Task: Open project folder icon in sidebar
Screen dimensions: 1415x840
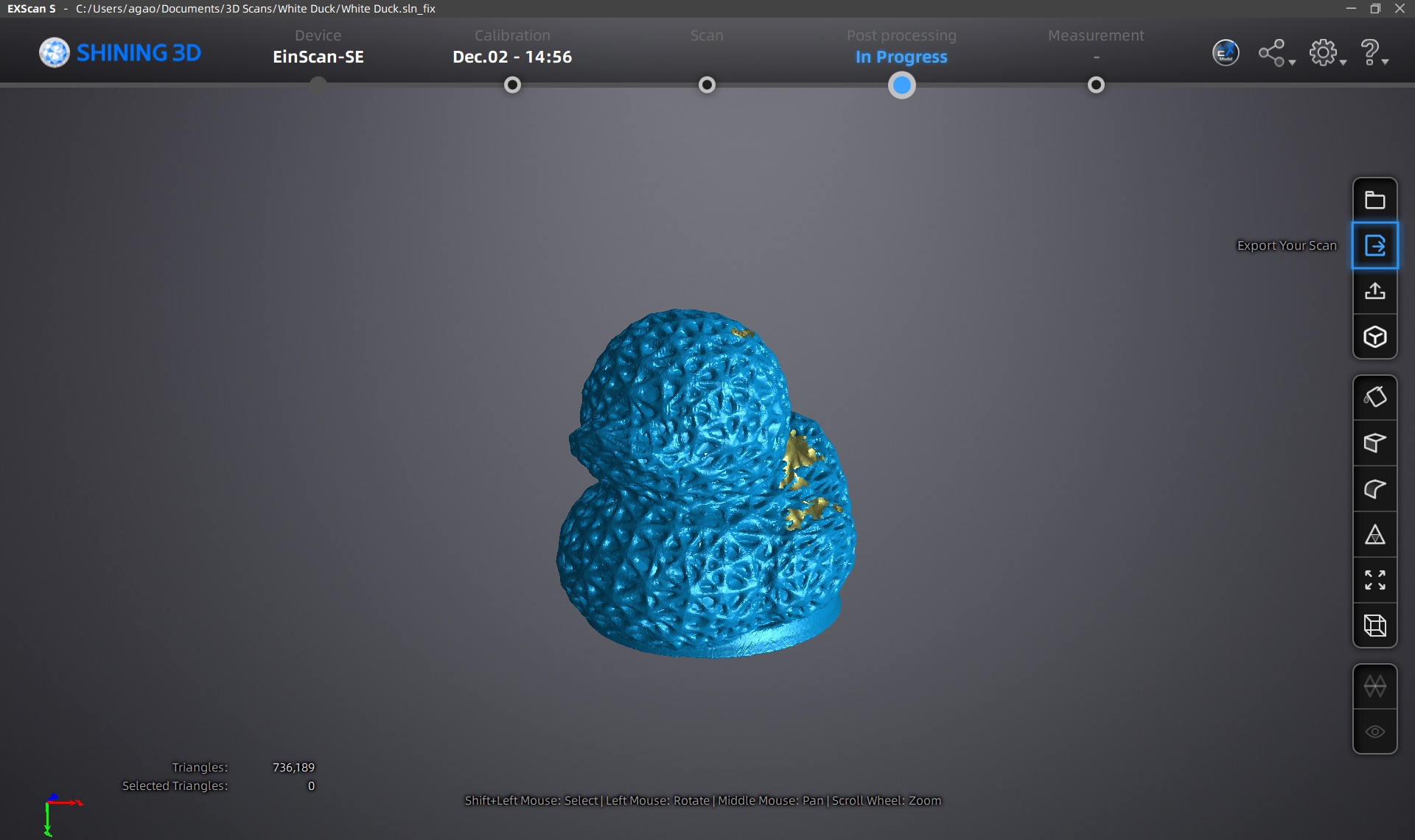Action: click(x=1374, y=200)
